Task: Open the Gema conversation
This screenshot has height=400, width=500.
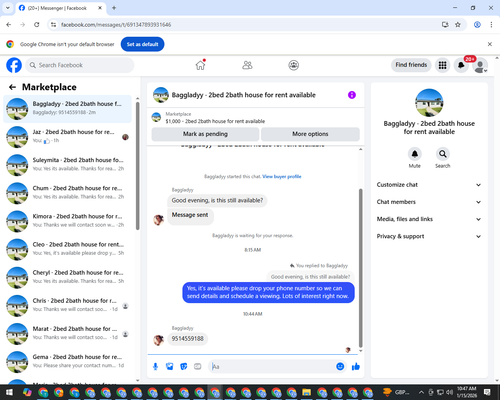Action: pos(67,362)
